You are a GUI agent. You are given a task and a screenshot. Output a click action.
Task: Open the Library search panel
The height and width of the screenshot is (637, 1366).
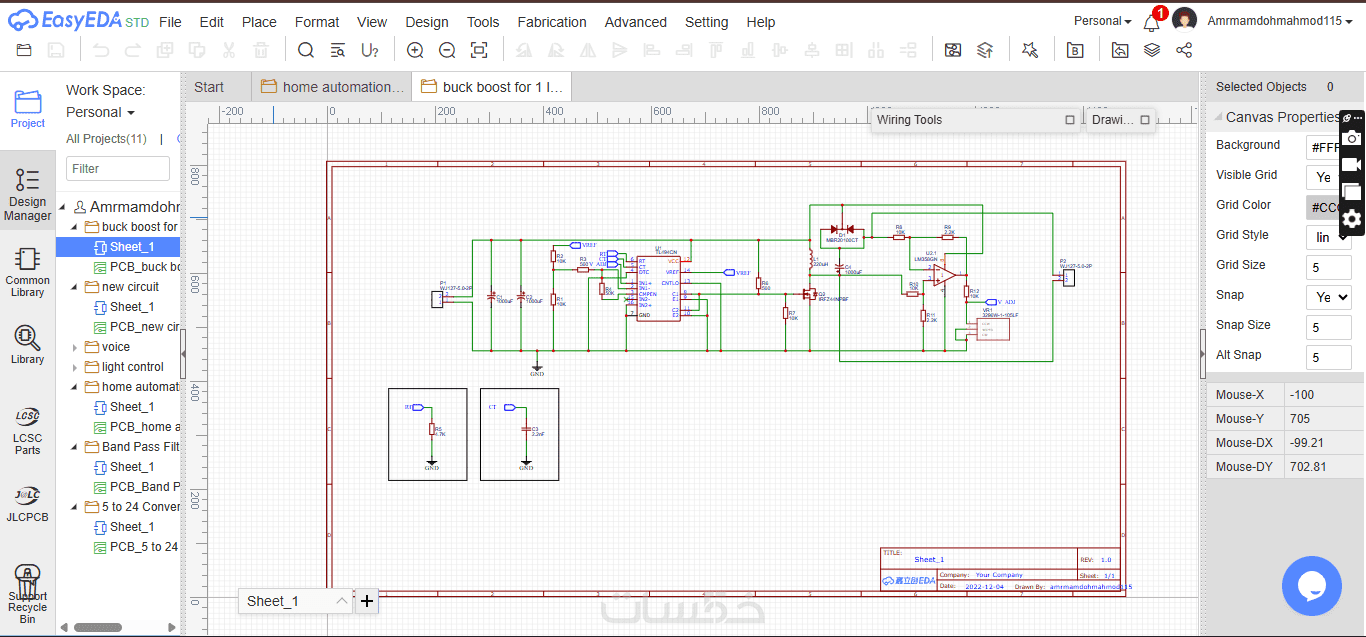point(28,345)
